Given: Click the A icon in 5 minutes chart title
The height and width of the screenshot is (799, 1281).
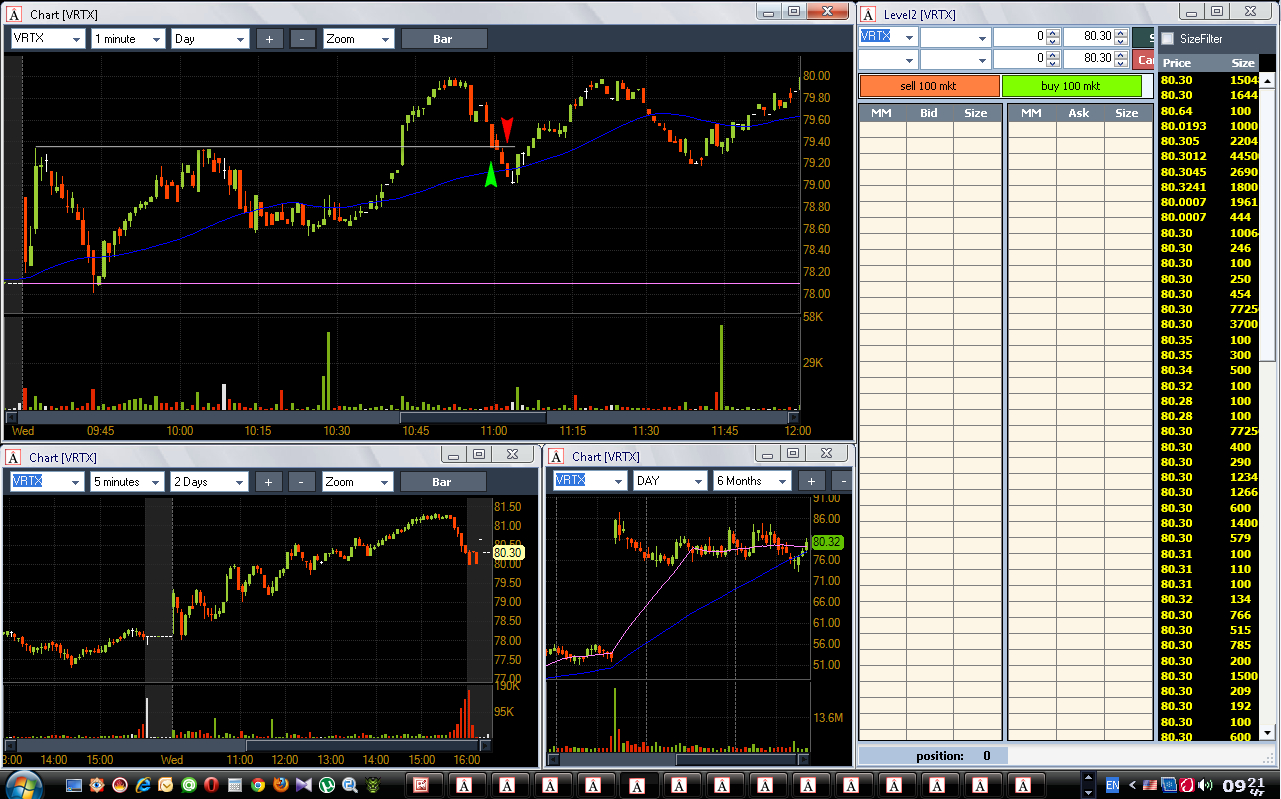Looking at the screenshot, I should pos(14,456).
